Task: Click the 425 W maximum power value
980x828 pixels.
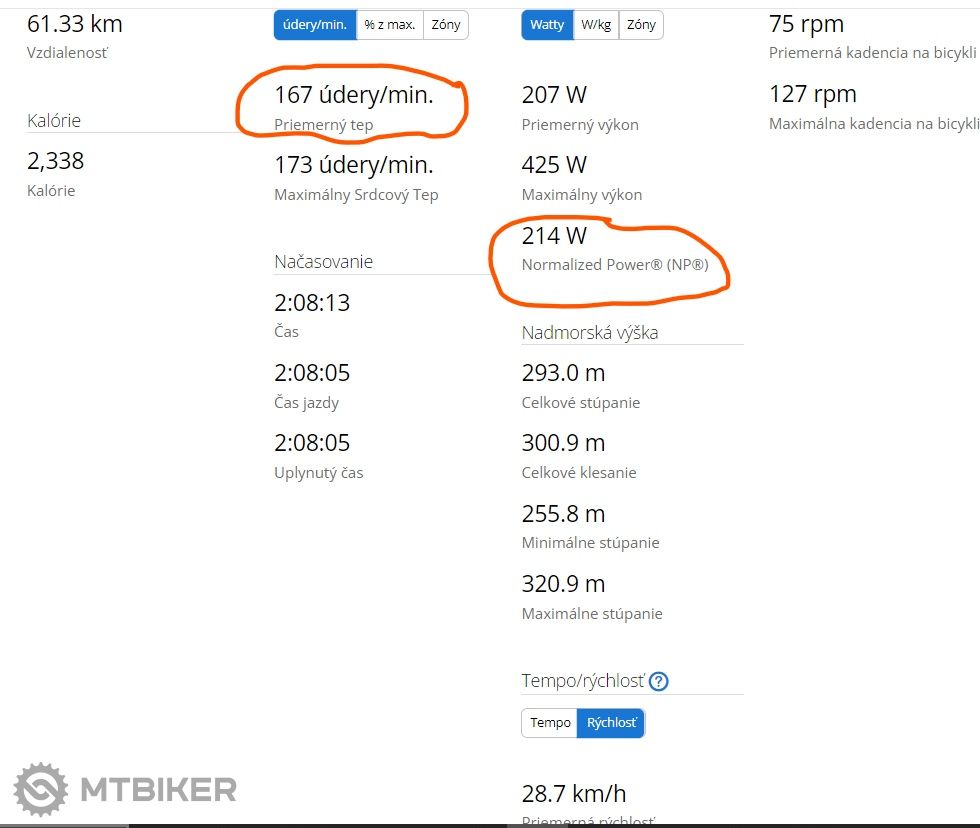Action: tap(554, 165)
